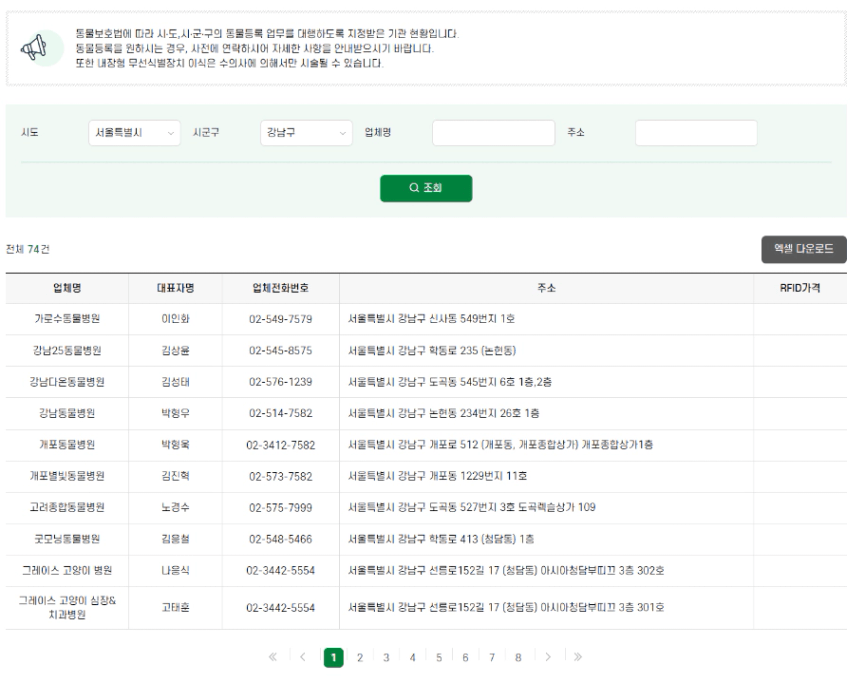Select the 굿모닝동물병원 entry

point(68,538)
